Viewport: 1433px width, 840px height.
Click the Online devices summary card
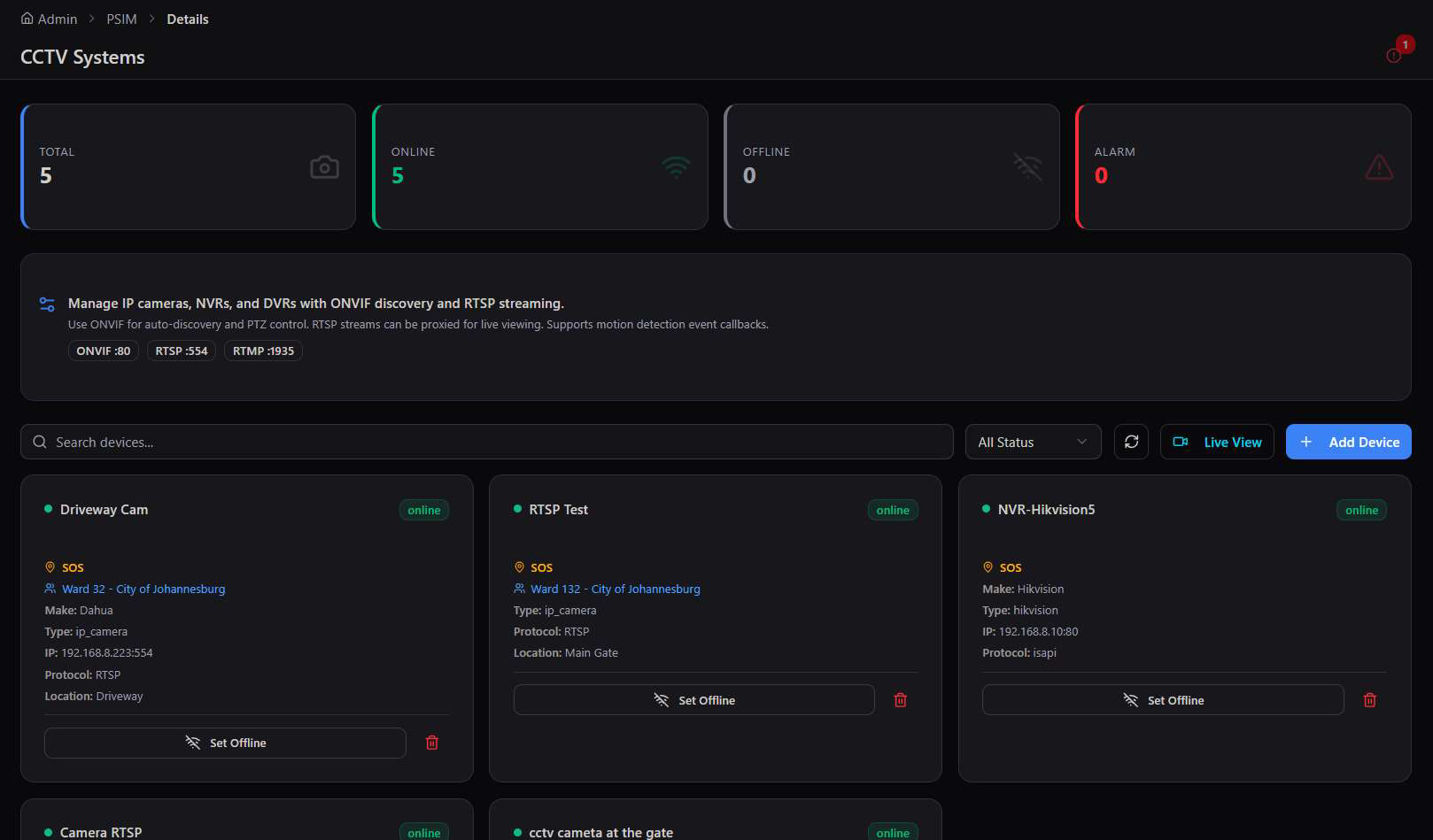540,166
